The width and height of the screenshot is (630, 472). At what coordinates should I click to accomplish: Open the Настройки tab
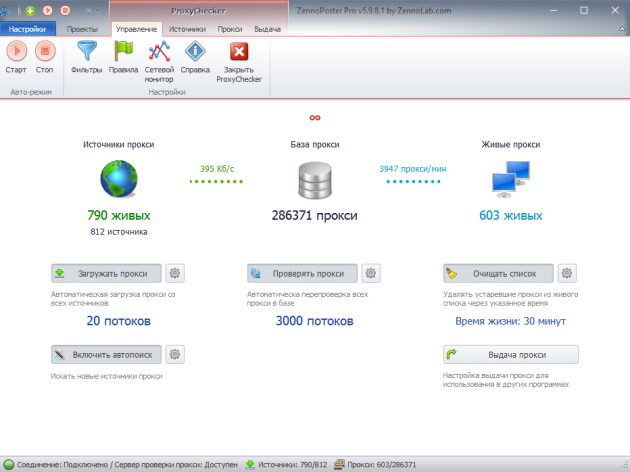[28, 30]
